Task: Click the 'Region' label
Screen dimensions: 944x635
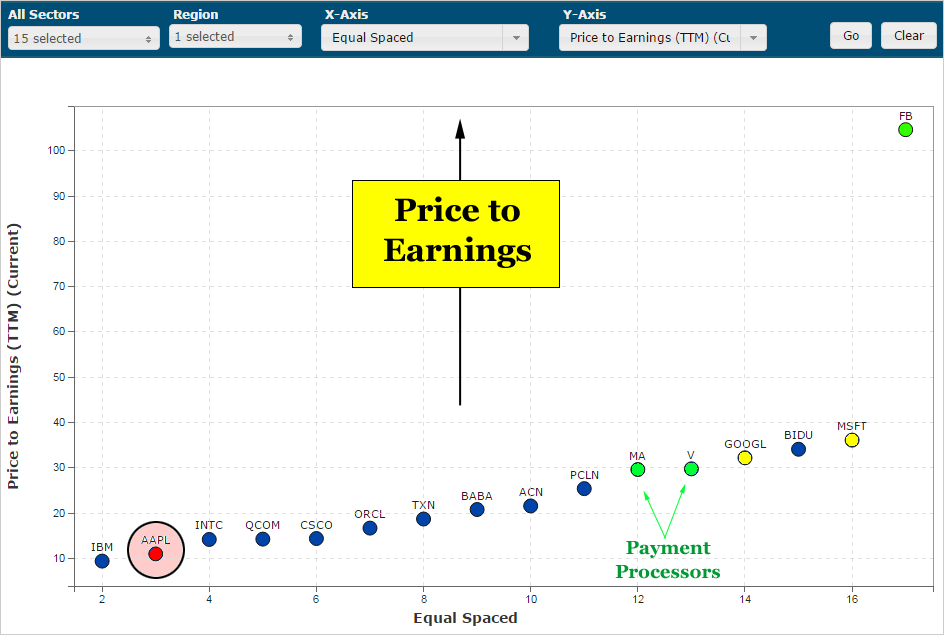Action: (x=196, y=14)
